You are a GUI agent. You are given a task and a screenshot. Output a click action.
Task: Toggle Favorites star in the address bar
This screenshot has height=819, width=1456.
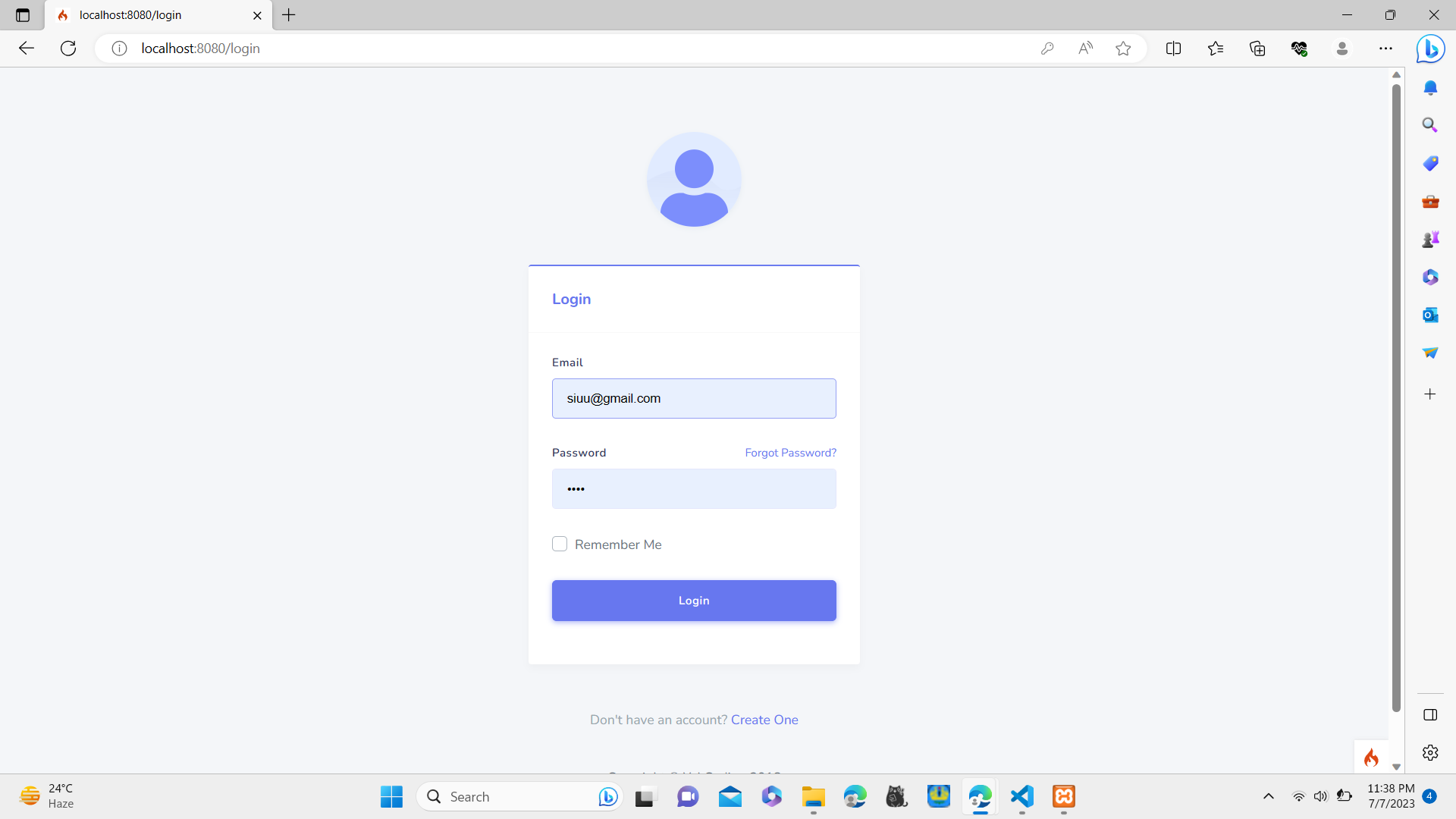1123,48
